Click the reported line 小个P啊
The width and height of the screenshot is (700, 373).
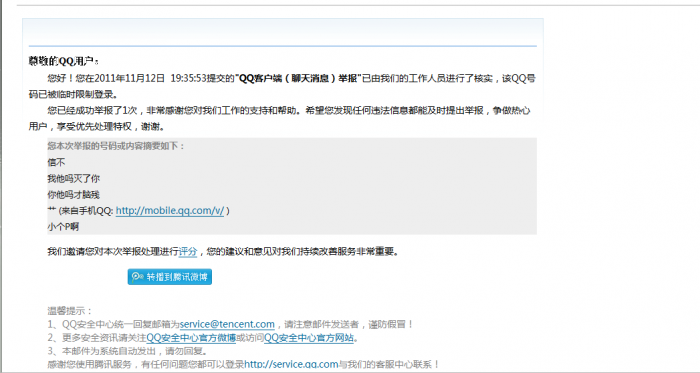click(63, 227)
